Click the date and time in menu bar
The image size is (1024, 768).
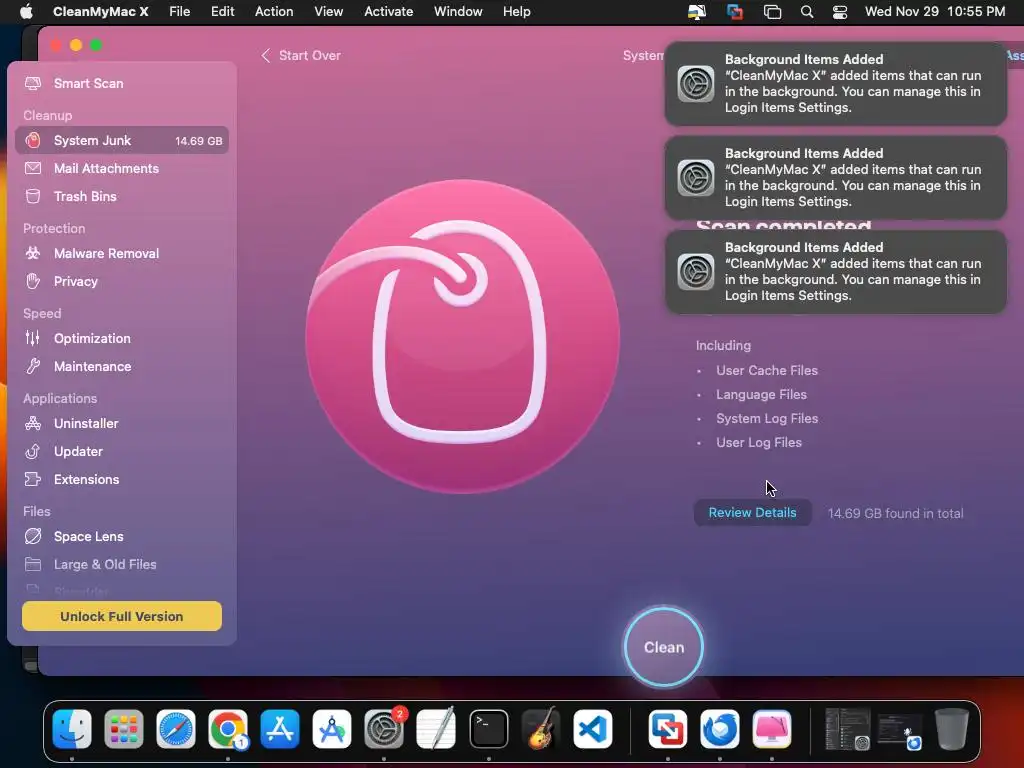tap(935, 12)
